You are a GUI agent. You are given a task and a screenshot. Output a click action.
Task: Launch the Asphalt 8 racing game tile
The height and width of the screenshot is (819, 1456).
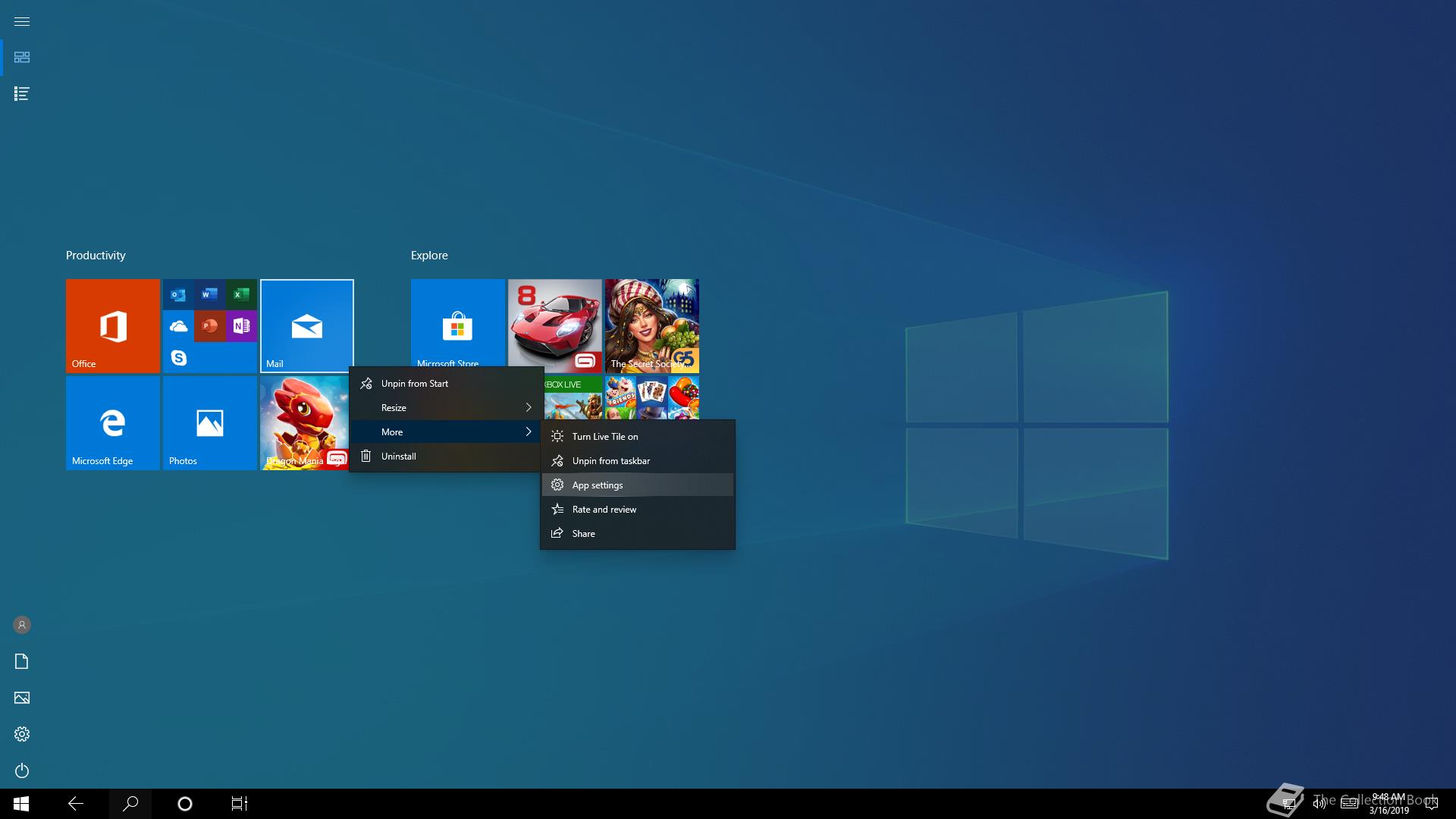coord(554,325)
